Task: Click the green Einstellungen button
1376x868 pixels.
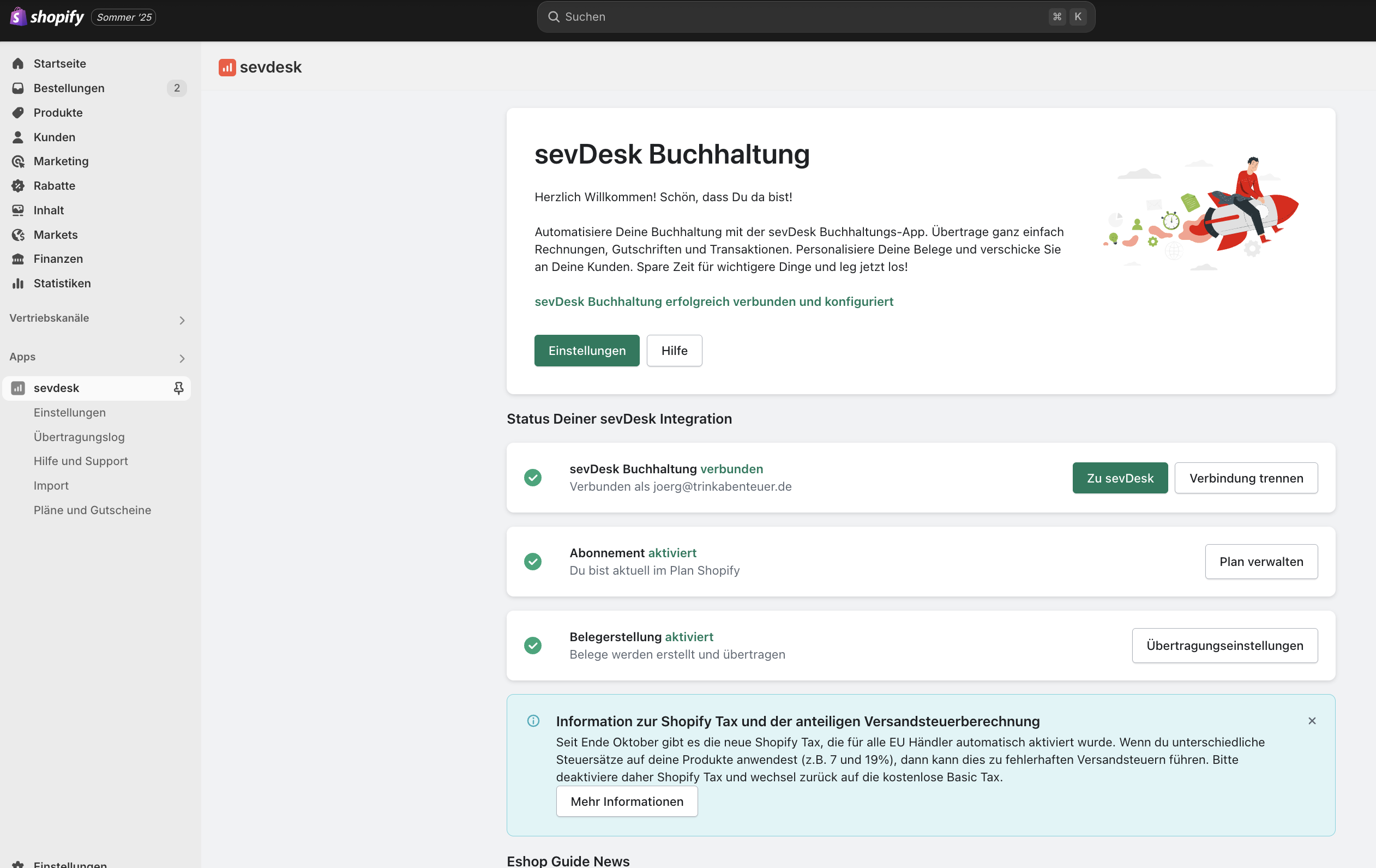Action: point(586,350)
